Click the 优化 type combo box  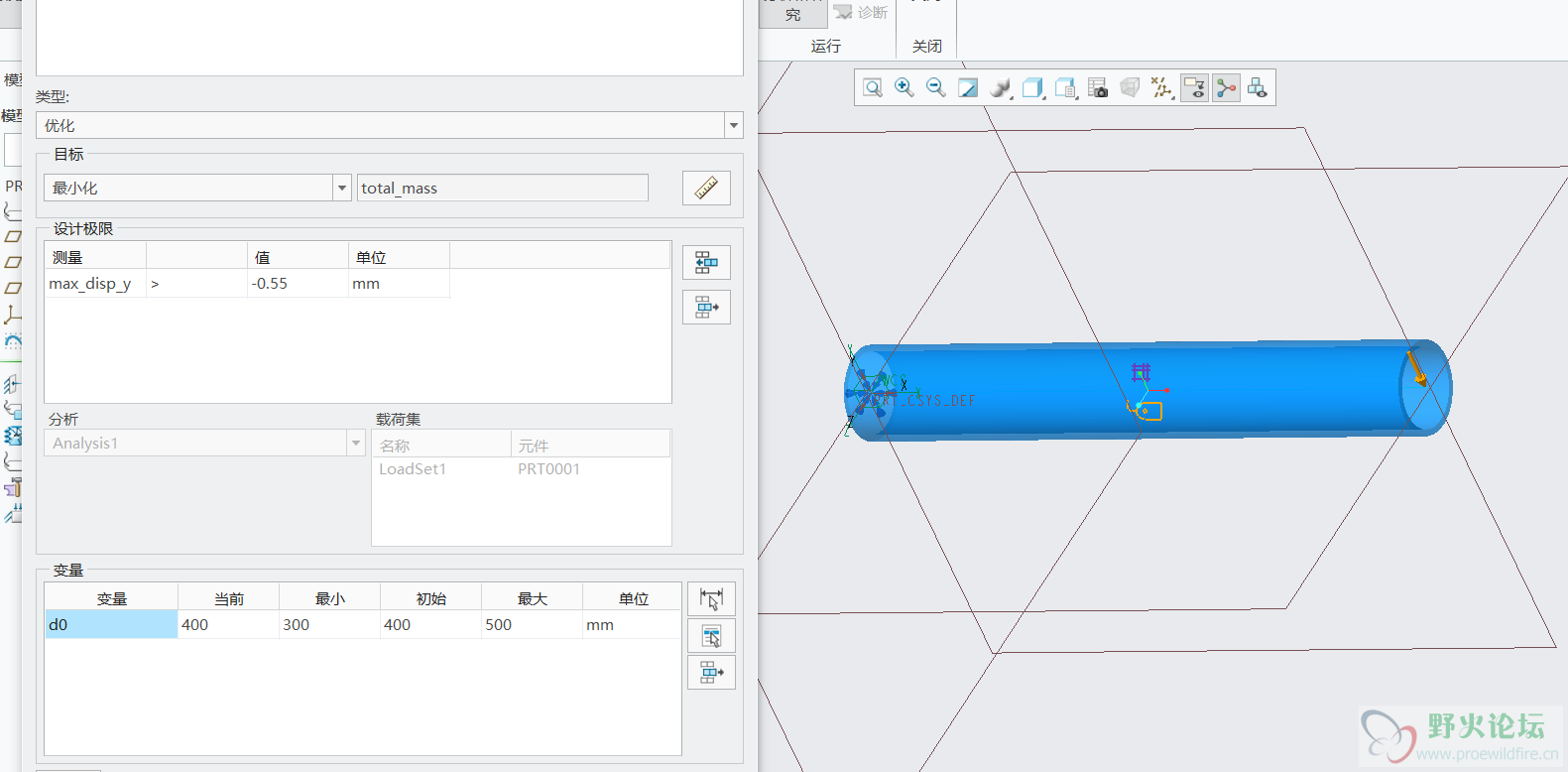(389, 125)
